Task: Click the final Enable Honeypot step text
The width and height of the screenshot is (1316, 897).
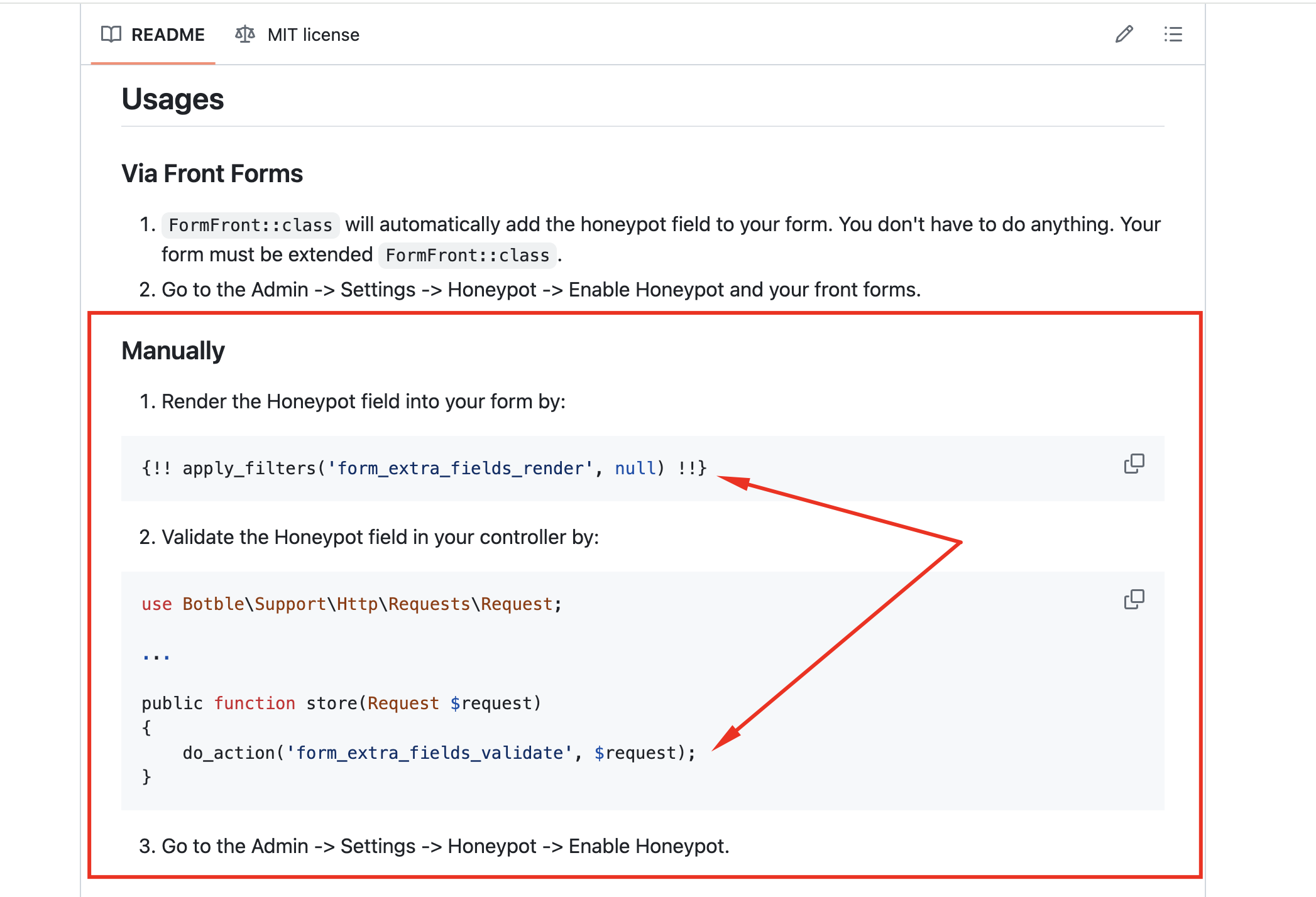Action: pos(445,846)
